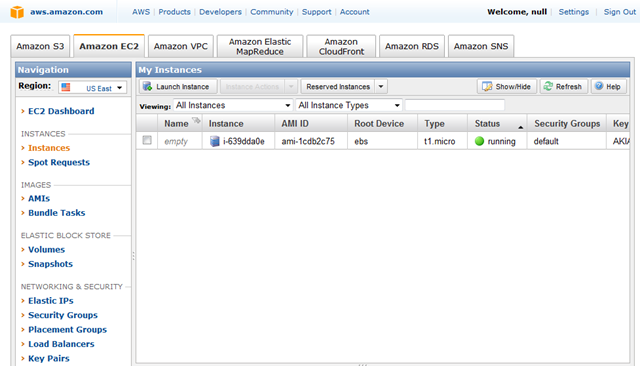The width and height of the screenshot is (640, 366).
Task: Open the Security Groups navigation link
Action: (x=63, y=315)
